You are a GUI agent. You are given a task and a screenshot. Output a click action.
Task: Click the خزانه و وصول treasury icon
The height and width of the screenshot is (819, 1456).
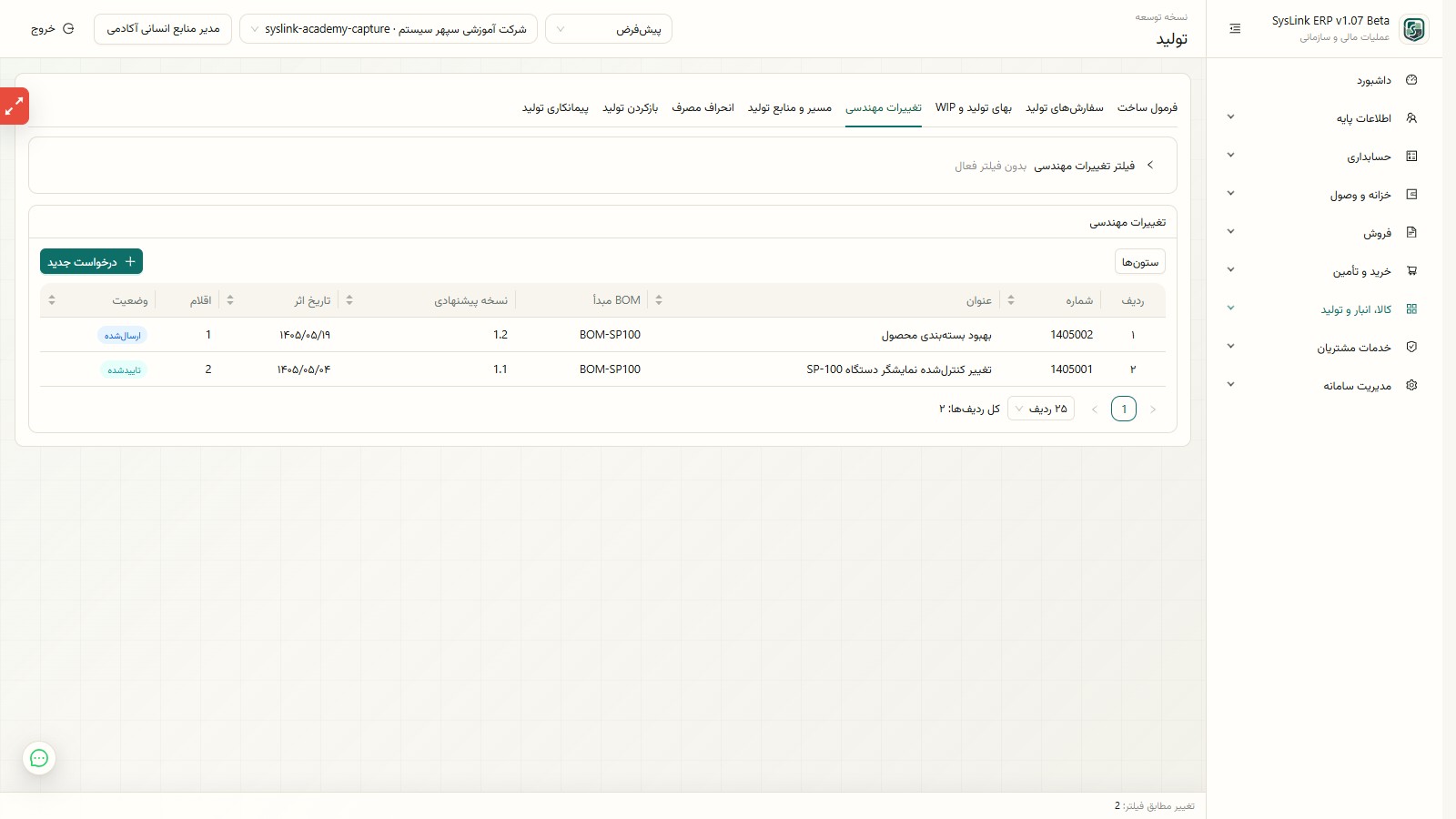1411,195
